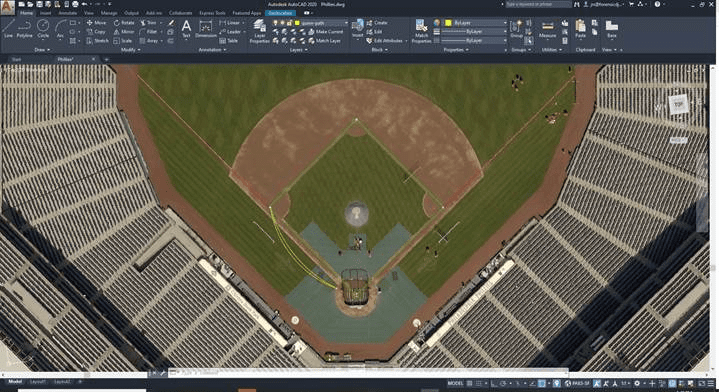Open the Start file tab
The height and width of the screenshot is (392, 719).
(16, 59)
